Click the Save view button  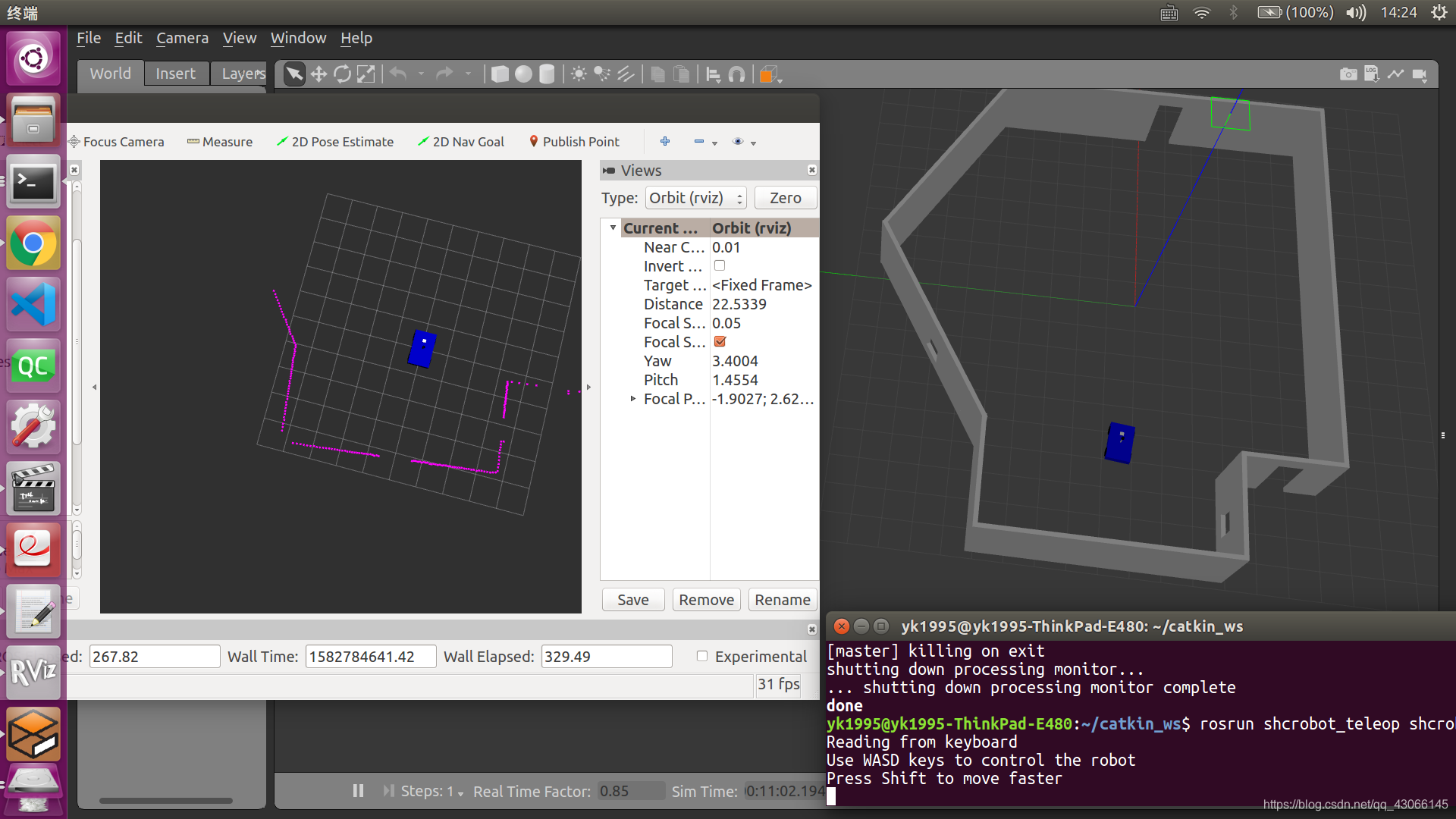[632, 600]
